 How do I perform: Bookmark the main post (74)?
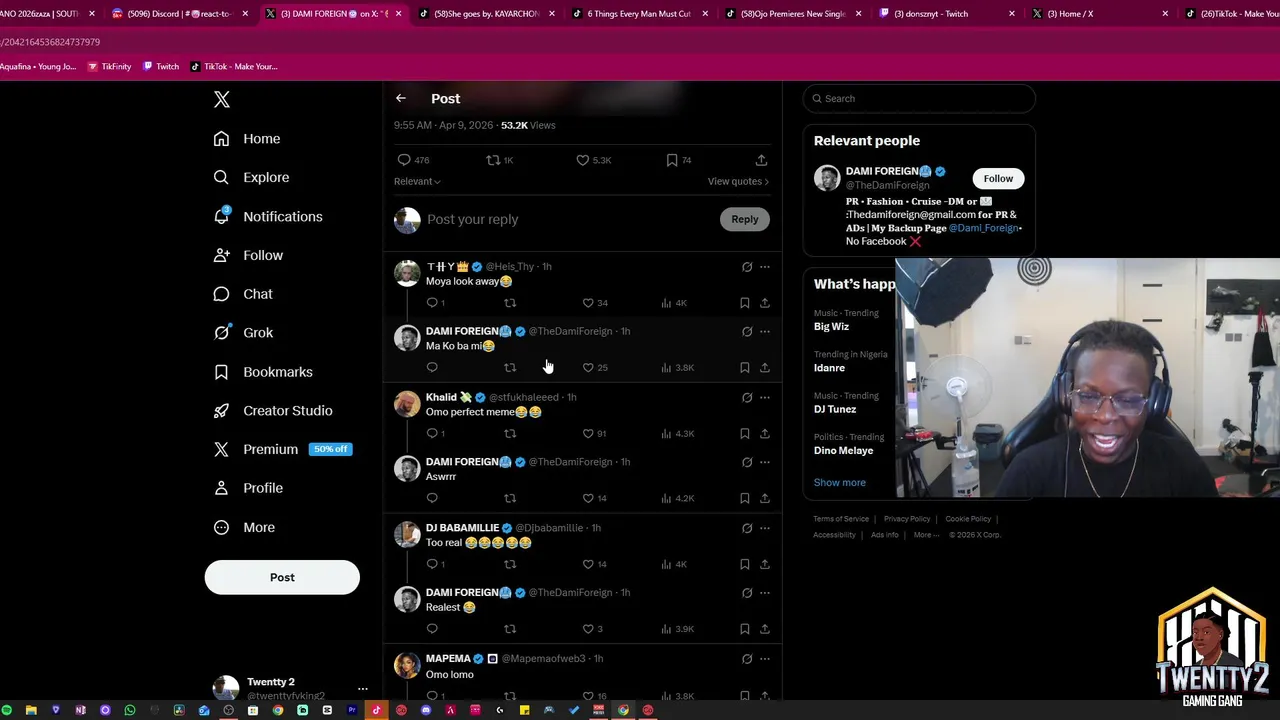(672, 160)
